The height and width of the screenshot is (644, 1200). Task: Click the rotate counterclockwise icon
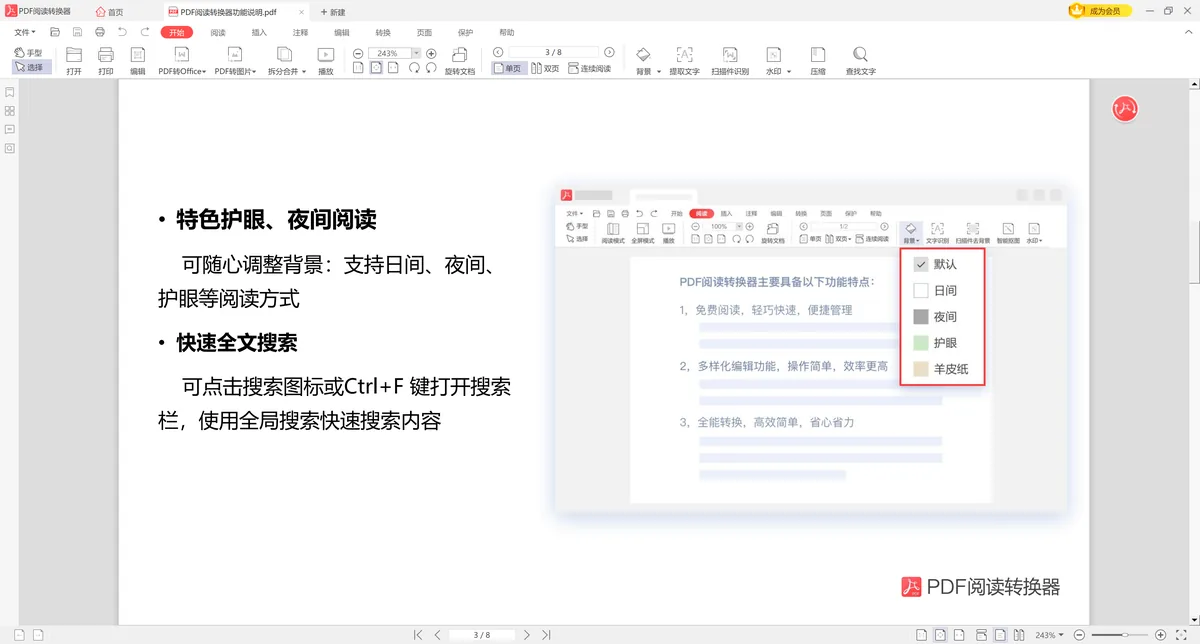pyautogui.click(x=431, y=68)
